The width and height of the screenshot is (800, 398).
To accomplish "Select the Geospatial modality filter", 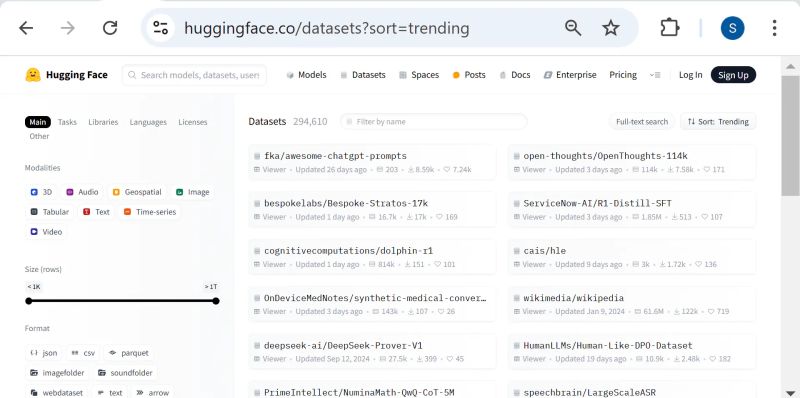I will pos(137,192).
